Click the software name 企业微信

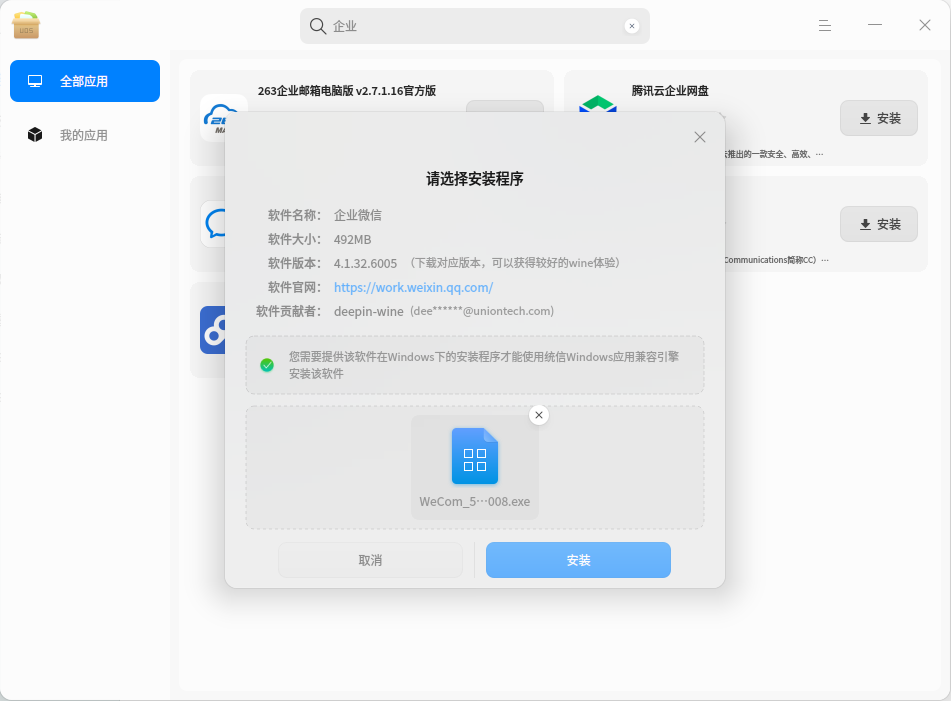pyautogui.click(x=358, y=215)
